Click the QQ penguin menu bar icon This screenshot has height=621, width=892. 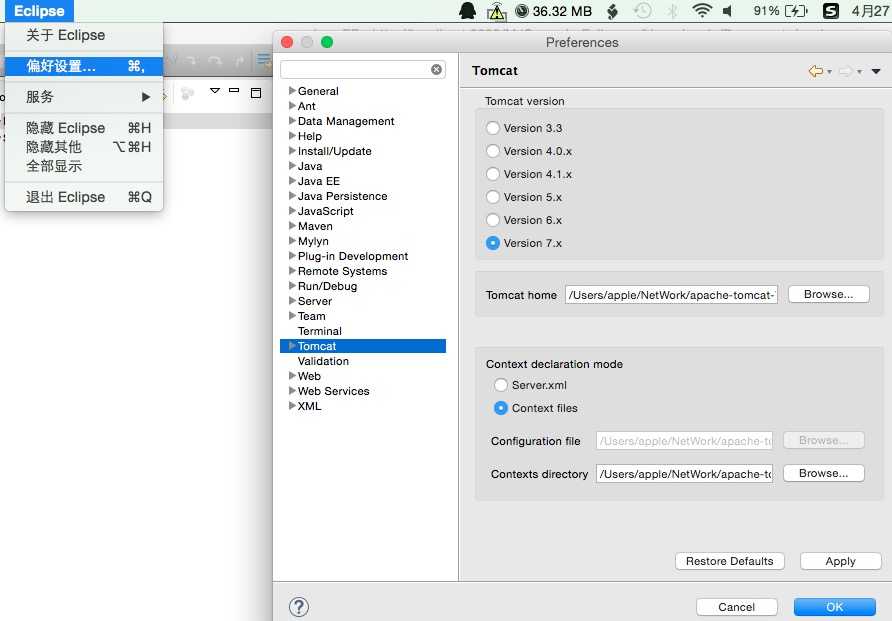click(x=467, y=11)
